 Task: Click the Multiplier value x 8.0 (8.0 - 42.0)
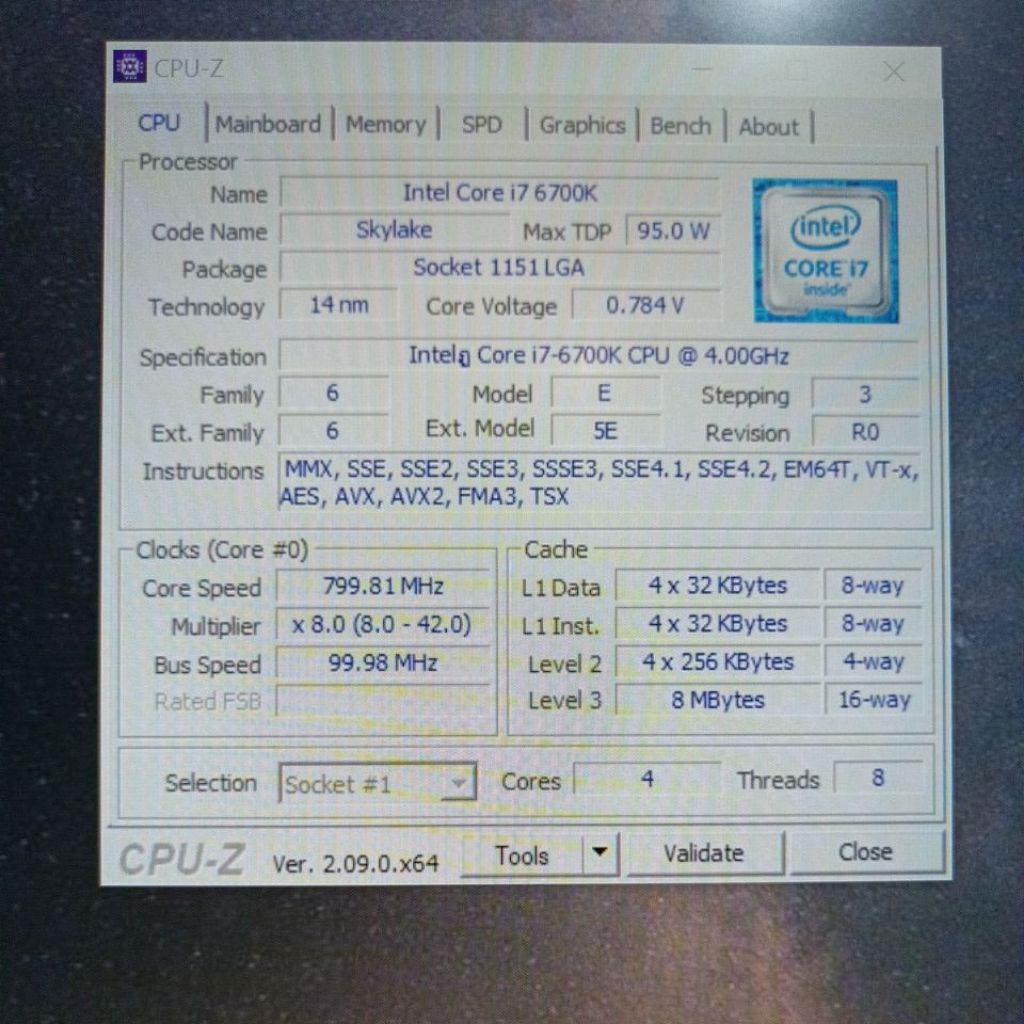[383, 624]
